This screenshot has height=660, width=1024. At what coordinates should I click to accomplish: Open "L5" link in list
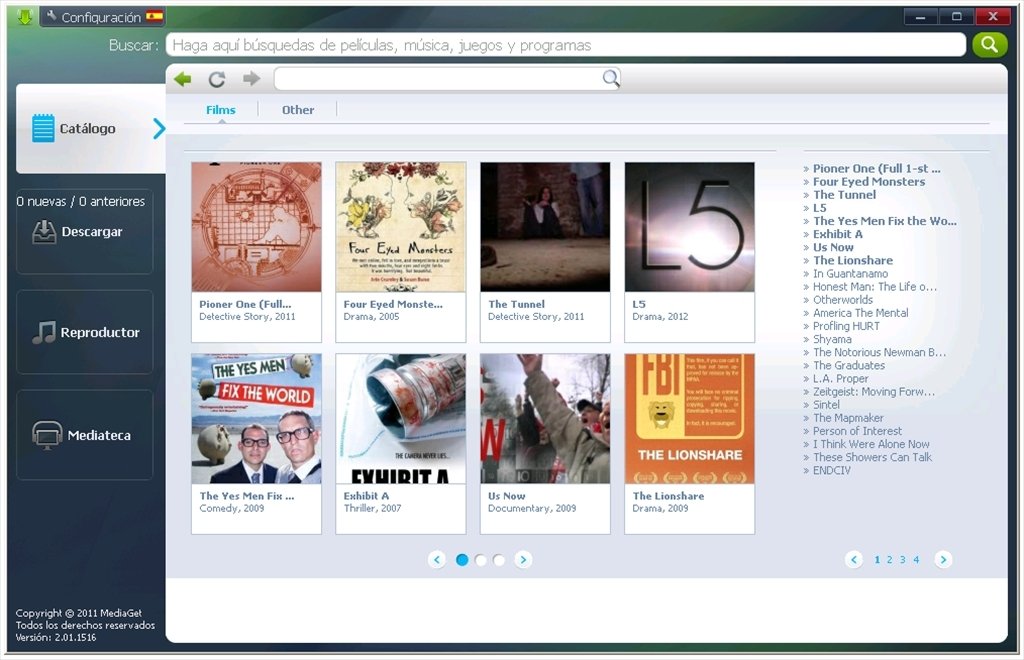click(x=820, y=208)
